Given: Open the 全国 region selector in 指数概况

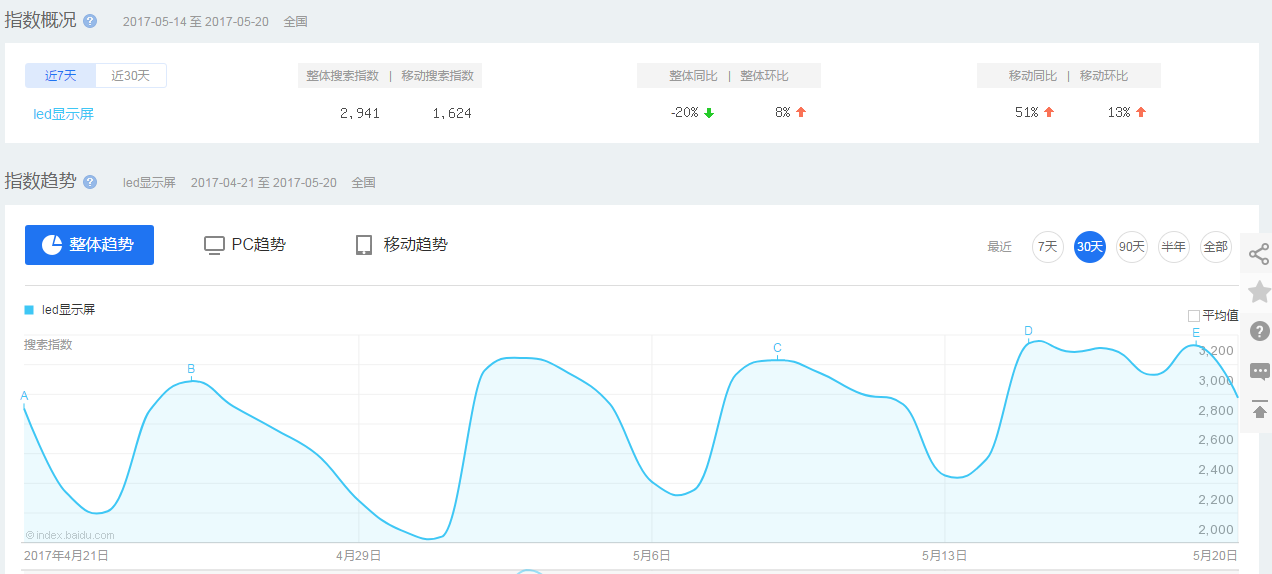Looking at the screenshot, I should (x=295, y=21).
